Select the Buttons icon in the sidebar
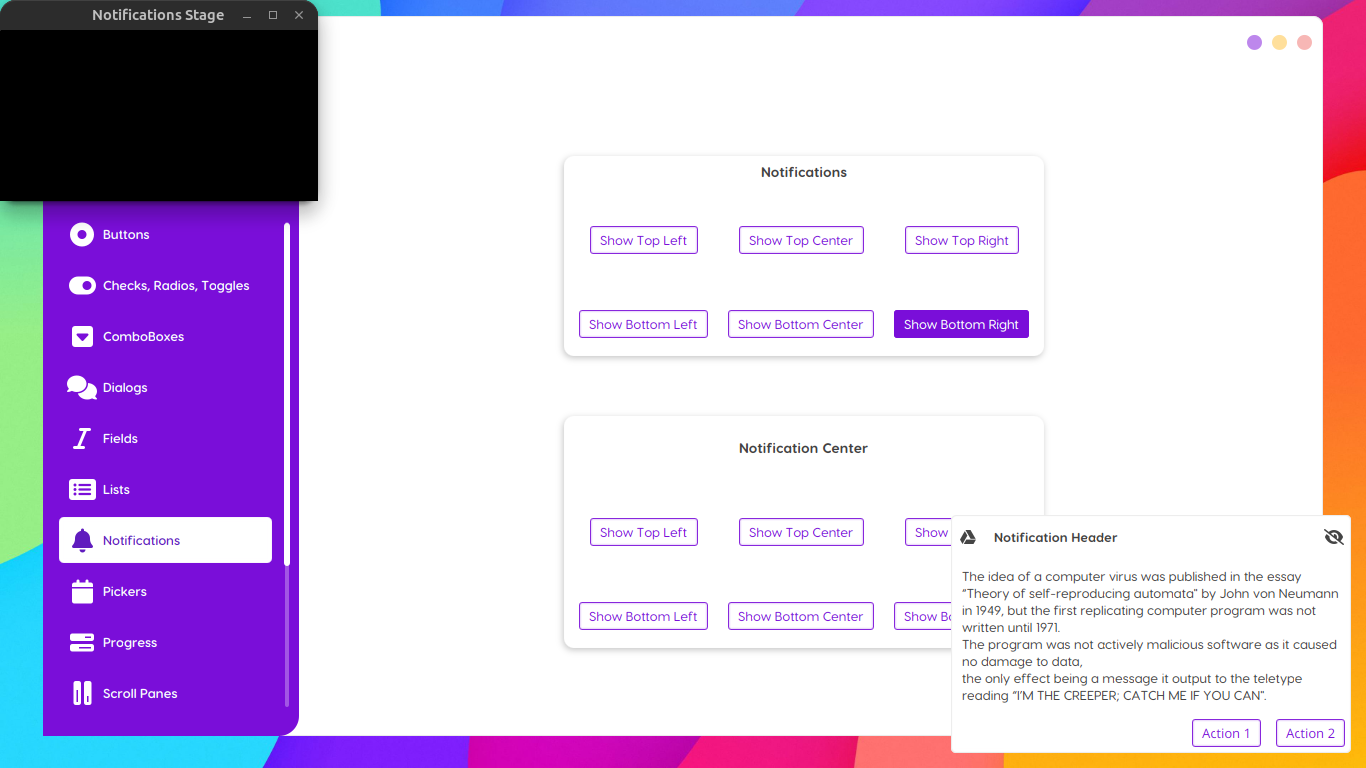The image size is (1366, 768). coord(82,234)
